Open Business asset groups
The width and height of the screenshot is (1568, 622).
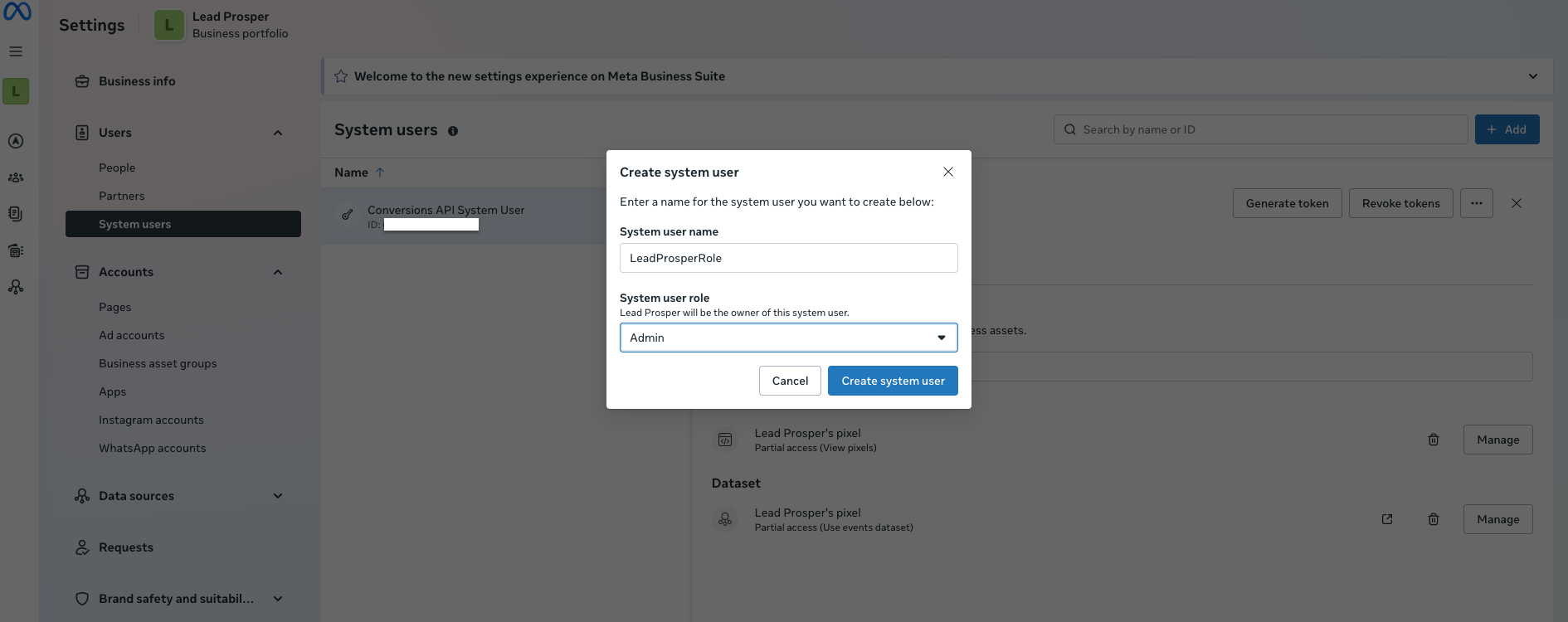click(158, 363)
